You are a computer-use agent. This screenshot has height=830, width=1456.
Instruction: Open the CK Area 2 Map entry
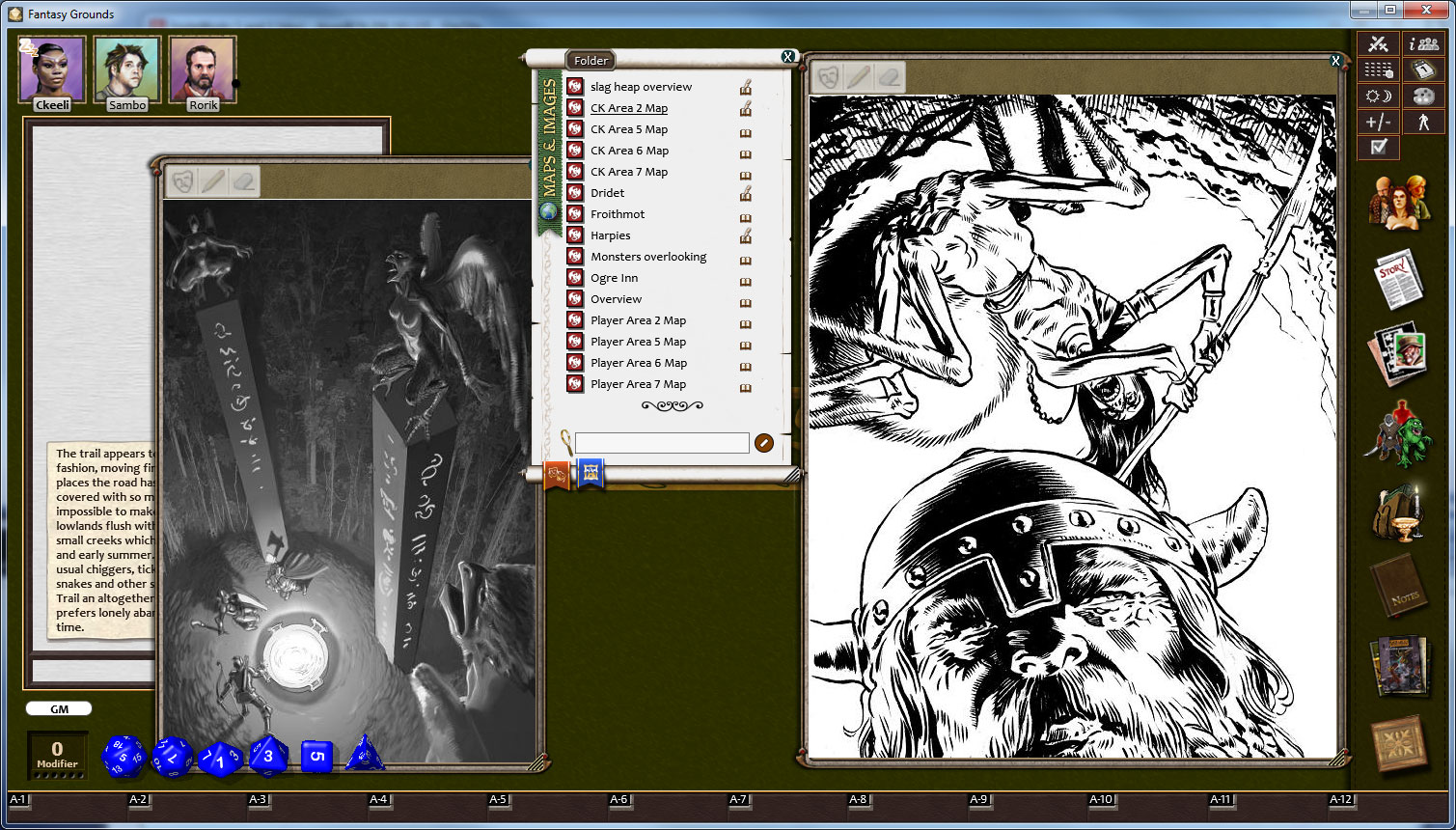628,108
